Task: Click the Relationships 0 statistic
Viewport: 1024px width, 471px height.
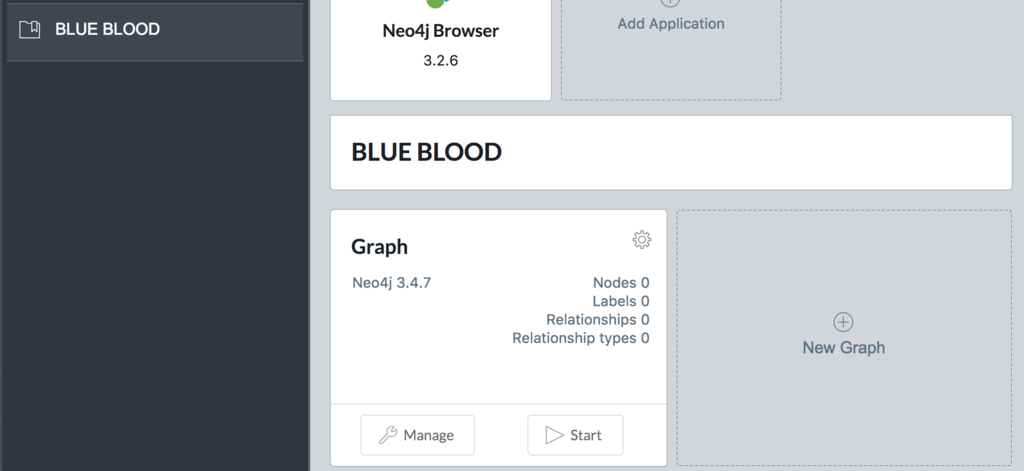Action: pos(598,319)
